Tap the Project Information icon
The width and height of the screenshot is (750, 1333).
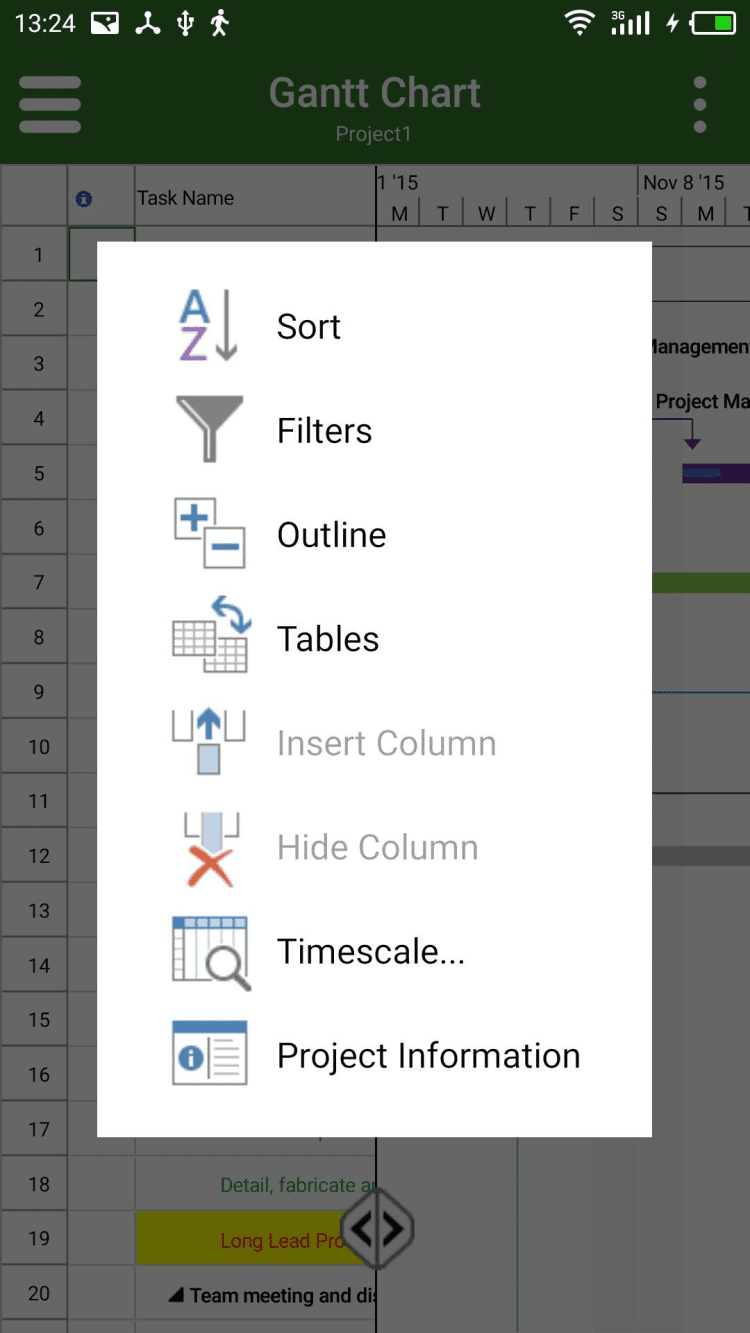pos(209,1055)
